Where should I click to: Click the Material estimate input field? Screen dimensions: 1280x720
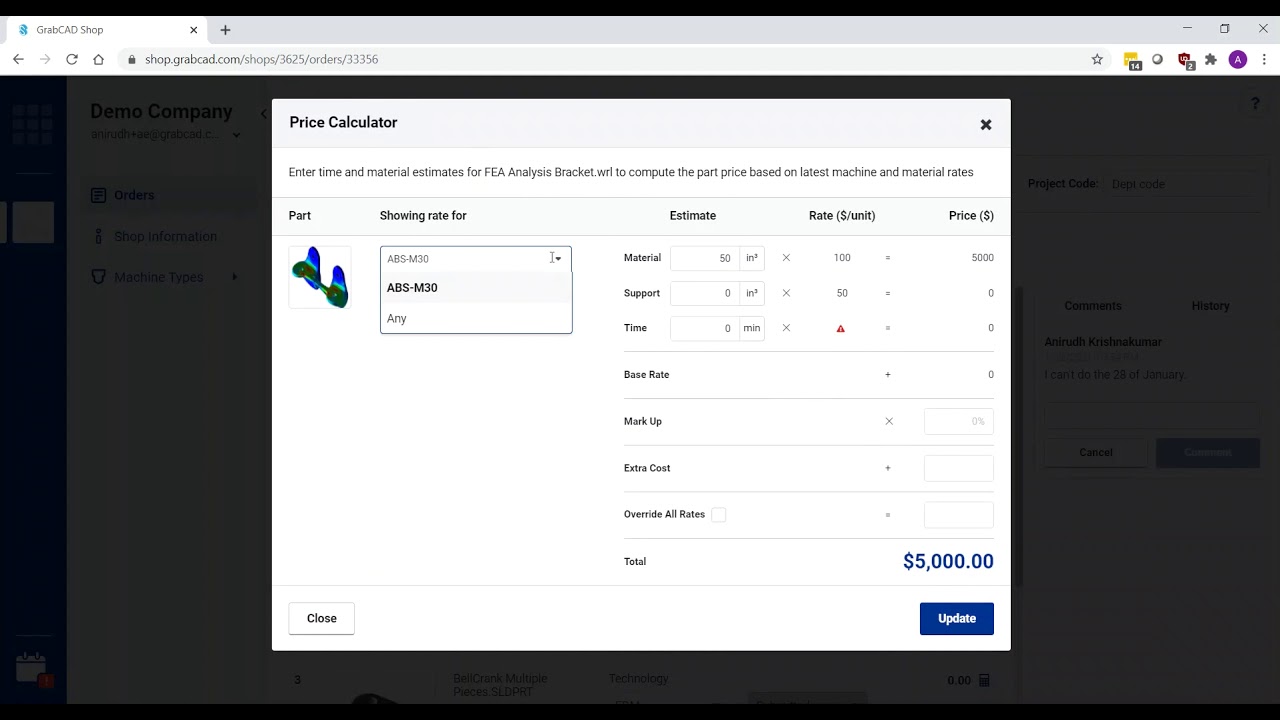705,258
